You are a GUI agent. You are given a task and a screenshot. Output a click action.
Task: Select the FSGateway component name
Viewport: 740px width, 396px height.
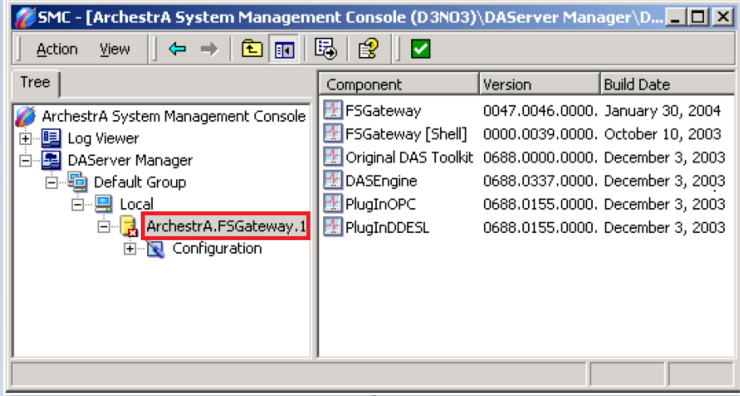[x=383, y=111]
